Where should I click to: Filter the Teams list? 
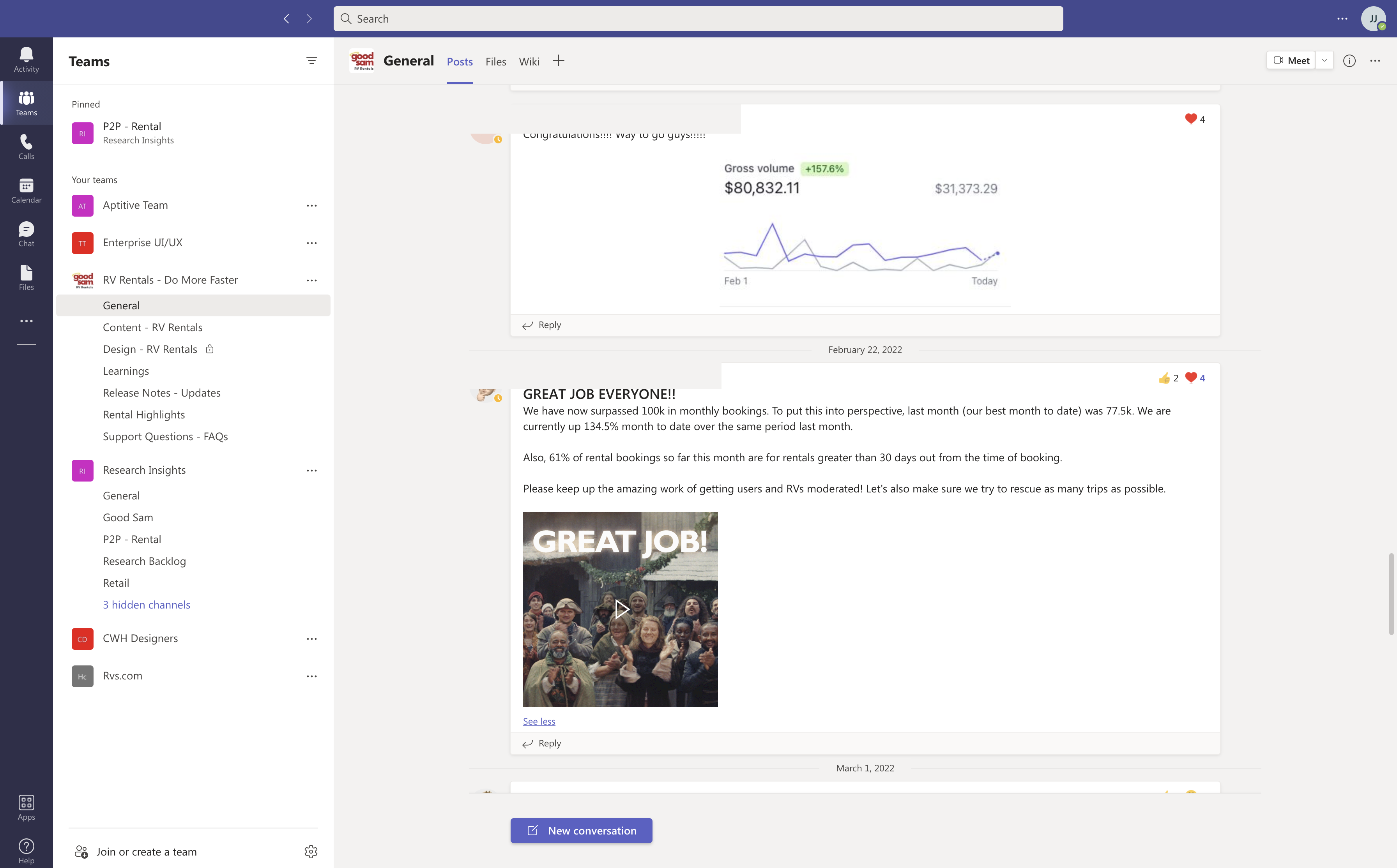point(312,60)
